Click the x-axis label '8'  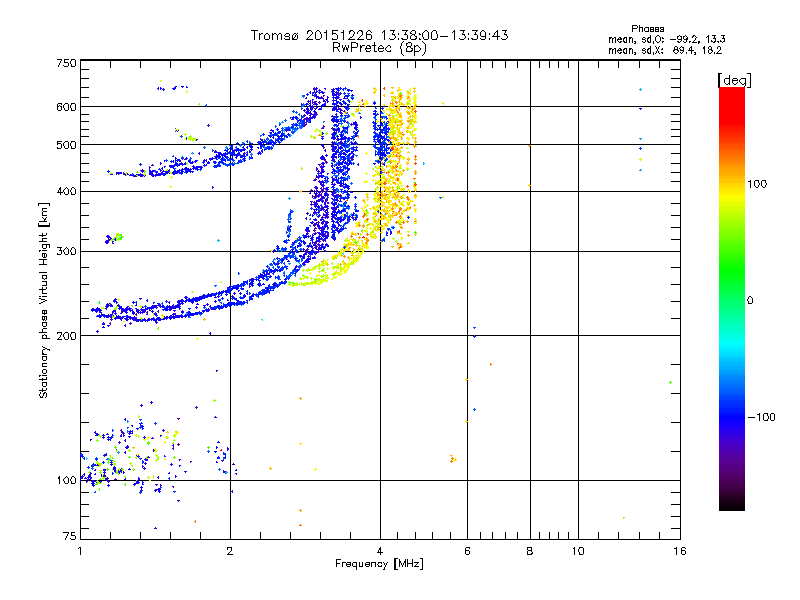click(530, 551)
